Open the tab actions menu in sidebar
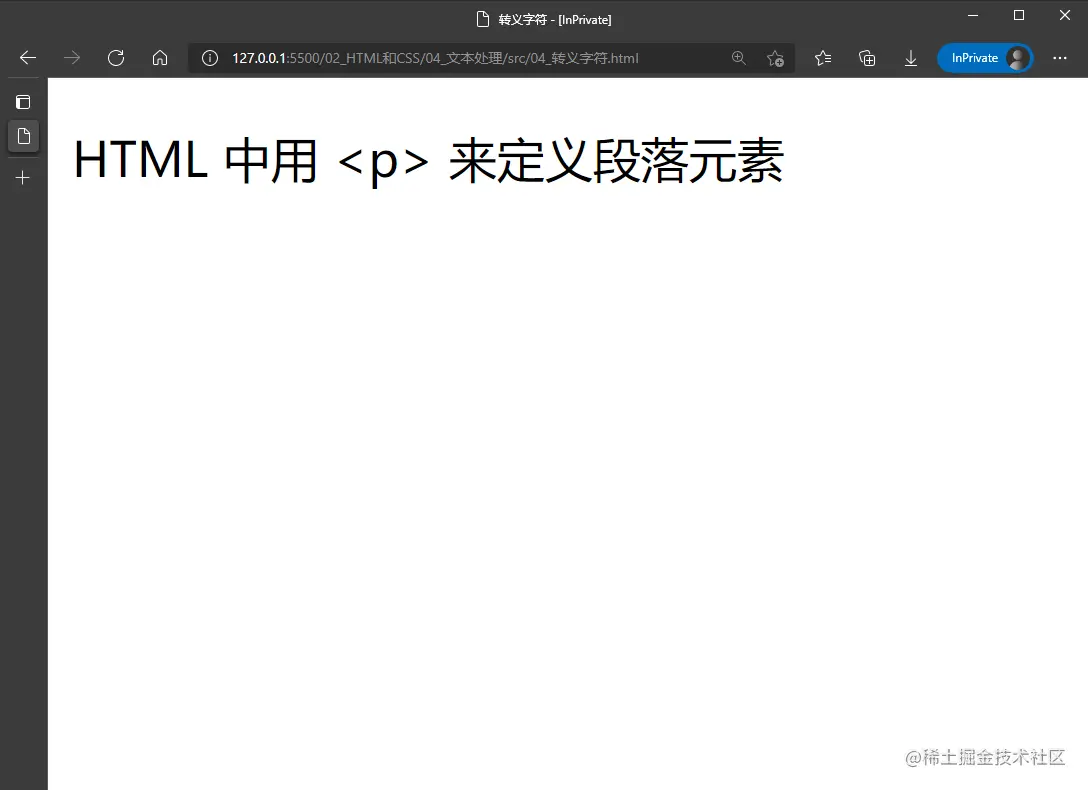1088x790 pixels. pyautogui.click(x=23, y=101)
